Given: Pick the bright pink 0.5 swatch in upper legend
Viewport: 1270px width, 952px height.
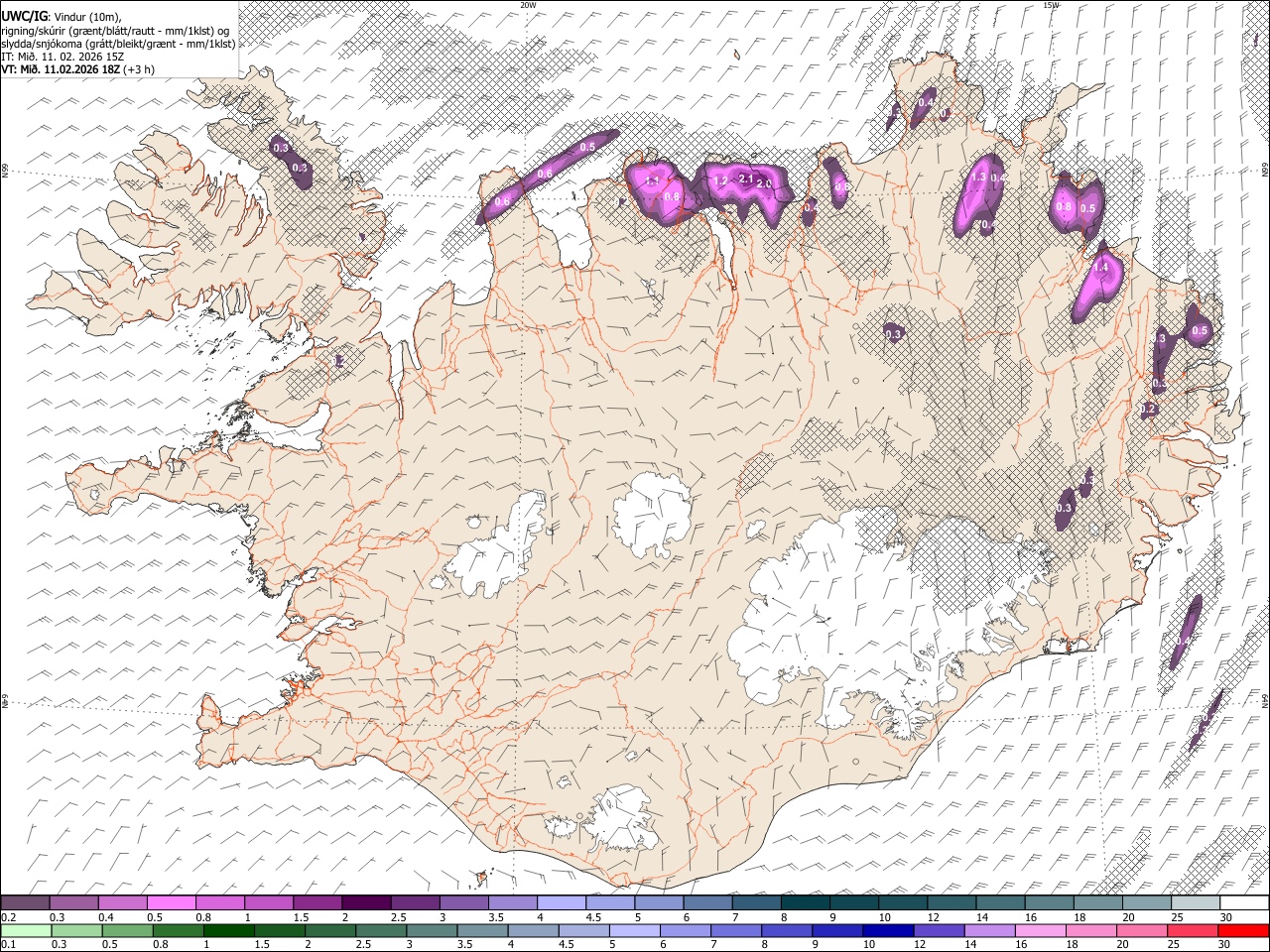Looking at the screenshot, I should click(x=171, y=902).
